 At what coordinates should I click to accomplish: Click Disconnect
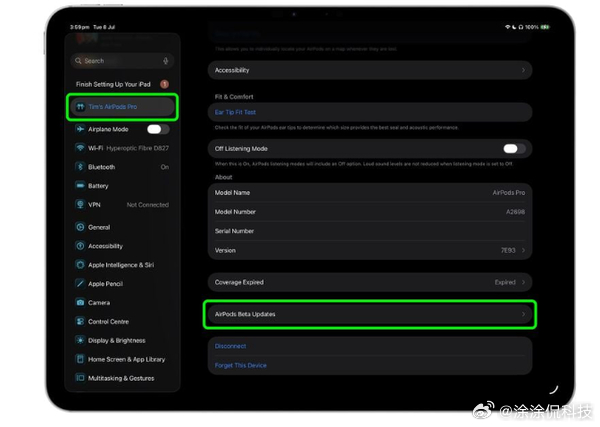click(x=230, y=346)
